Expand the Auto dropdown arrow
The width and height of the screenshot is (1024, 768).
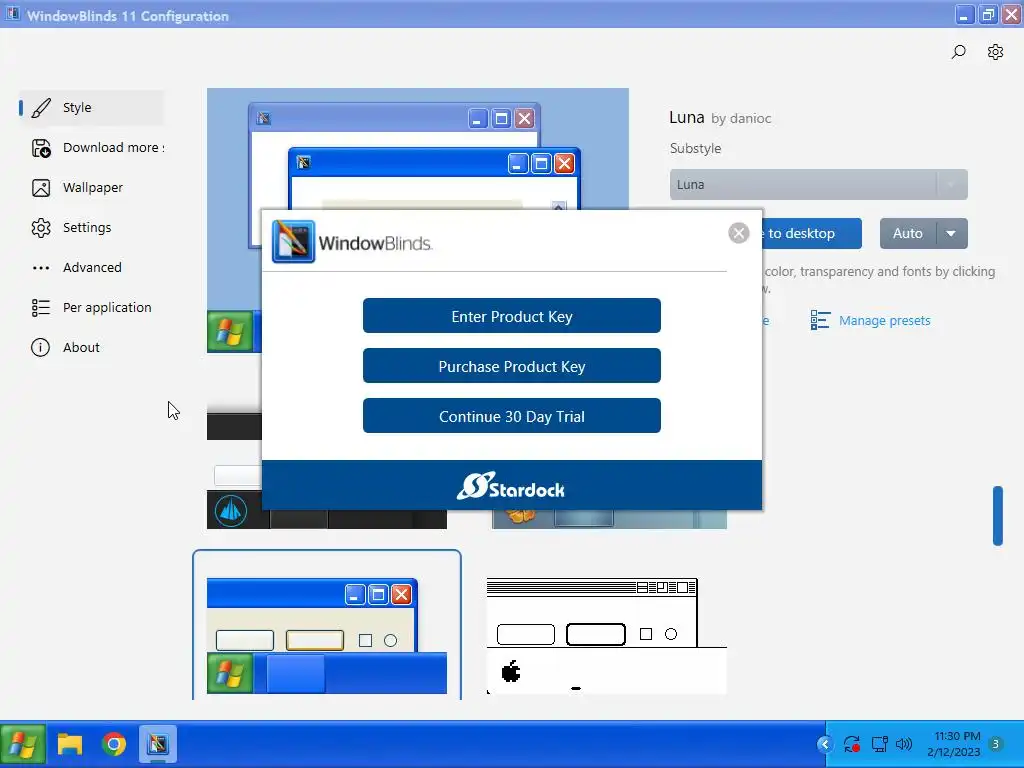pos(952,233)
